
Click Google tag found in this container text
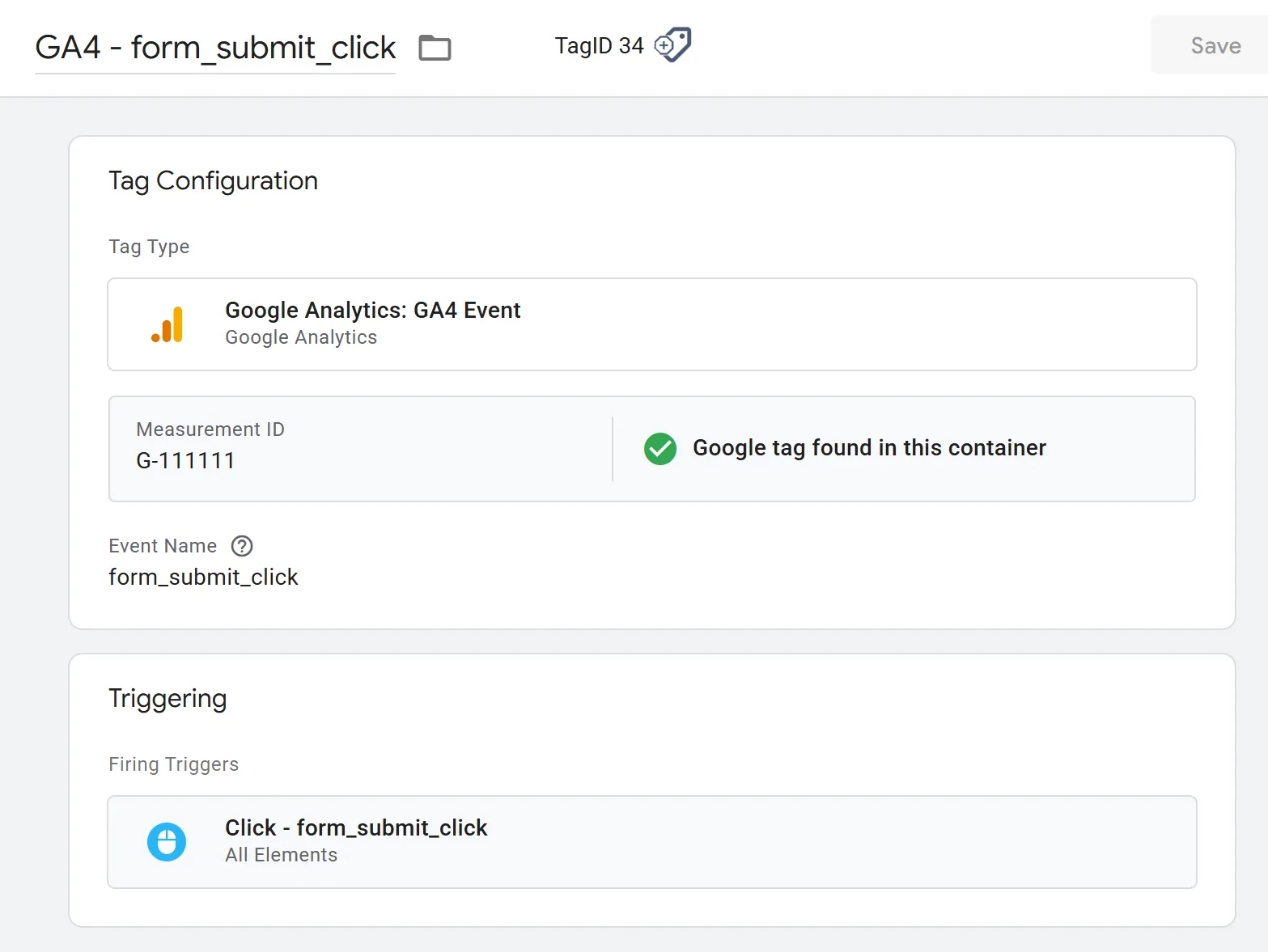pos(869,448)
